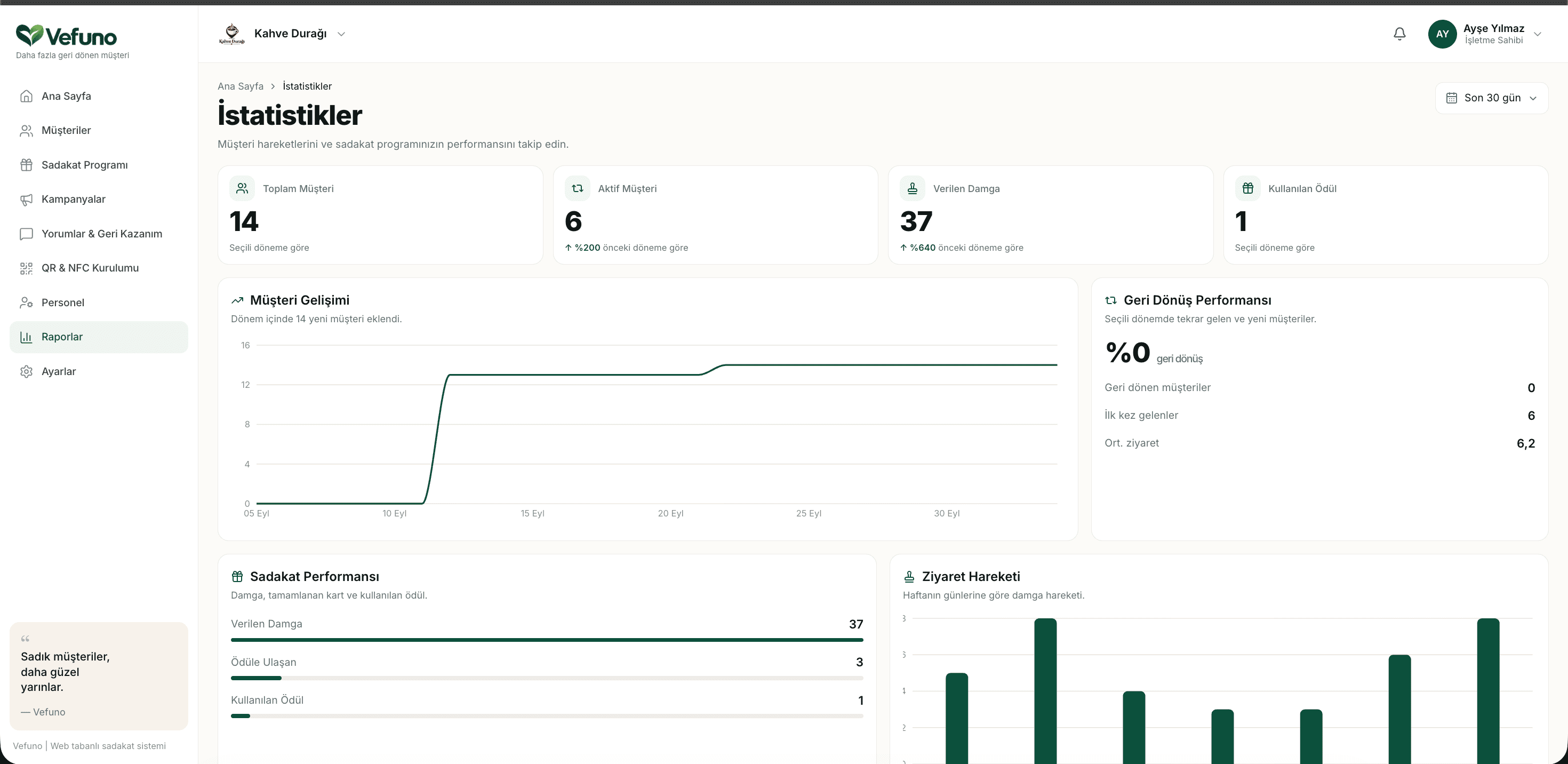
Task: Click the calendar icon in the date filter
Action: coord(1452,98)
